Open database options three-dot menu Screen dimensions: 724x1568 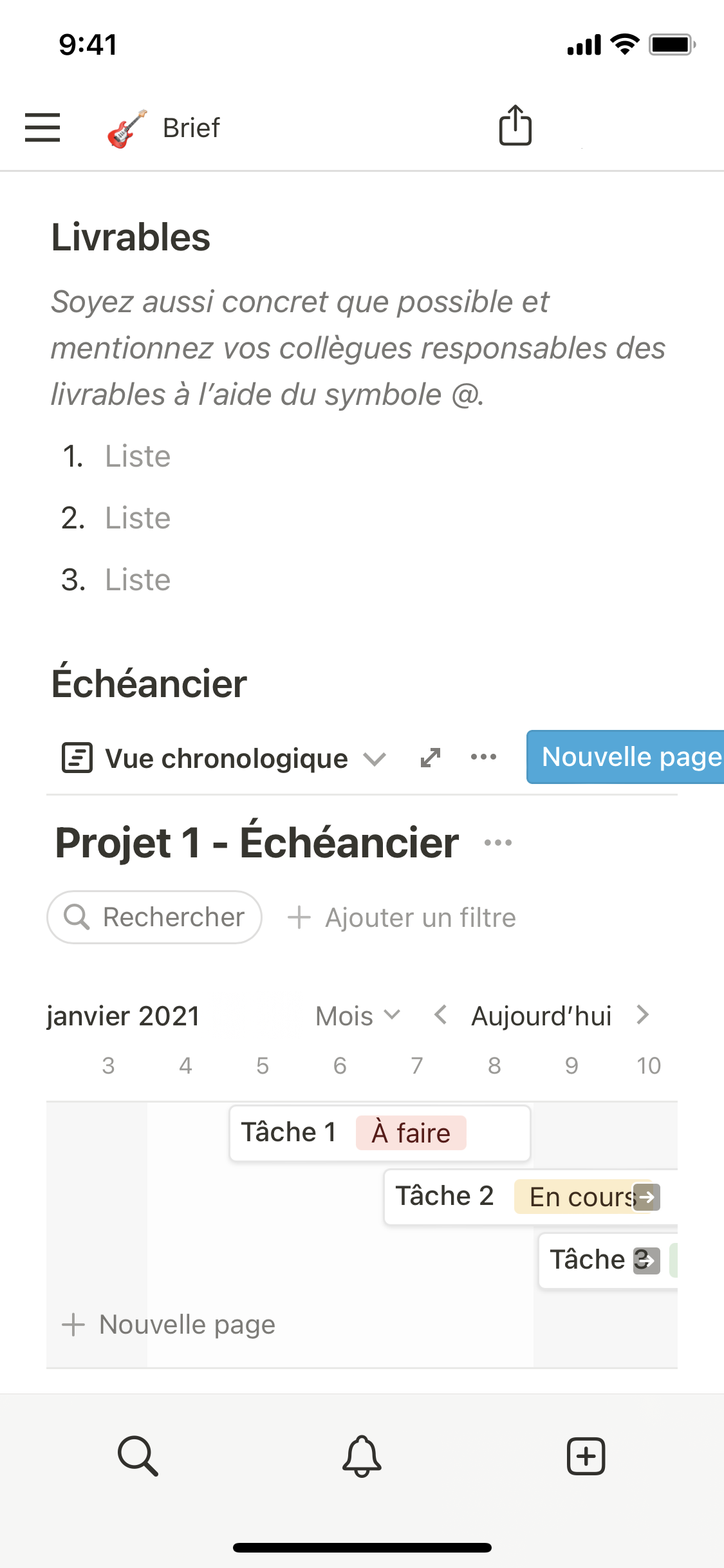click(483, 757)
